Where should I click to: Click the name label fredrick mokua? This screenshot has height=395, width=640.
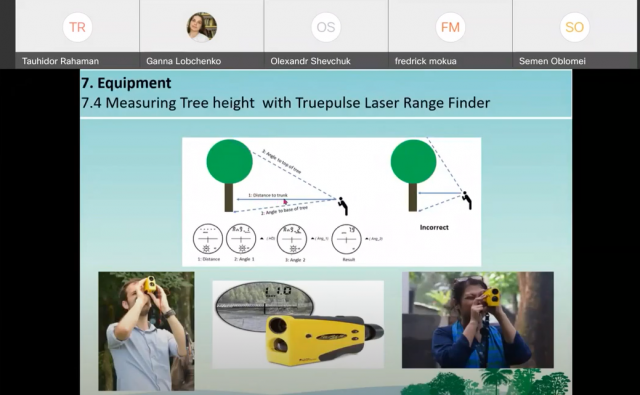[x=425, y=61]
